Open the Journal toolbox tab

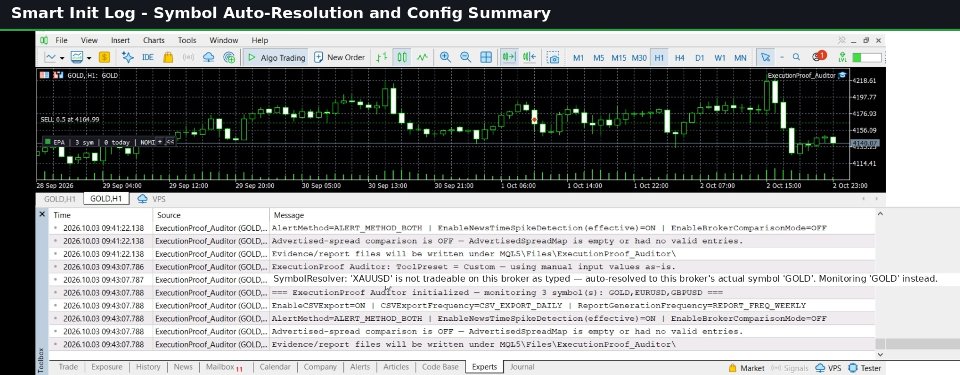(522, 367)
